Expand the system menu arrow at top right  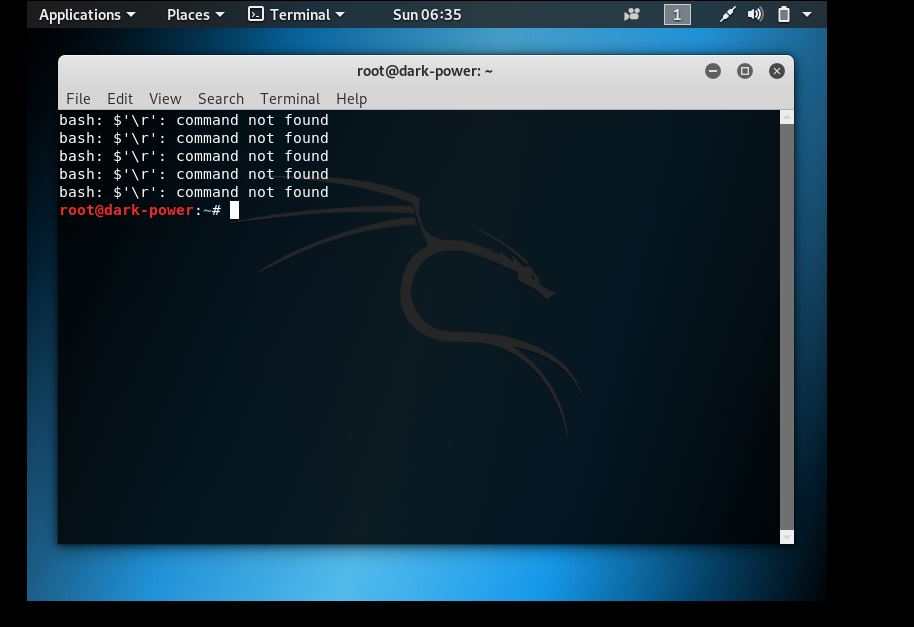807,14
